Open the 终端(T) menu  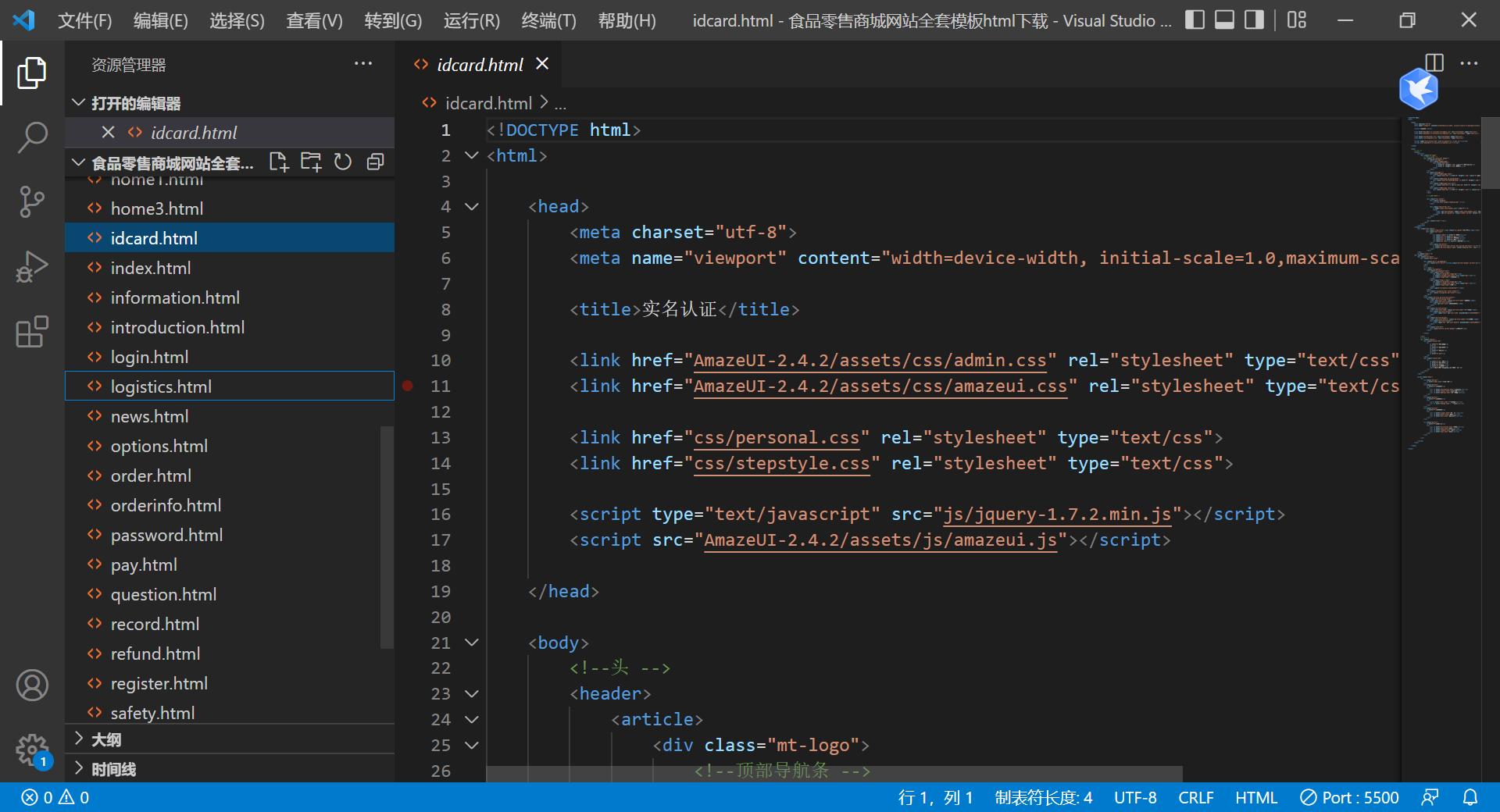click(x=548, y=20)
